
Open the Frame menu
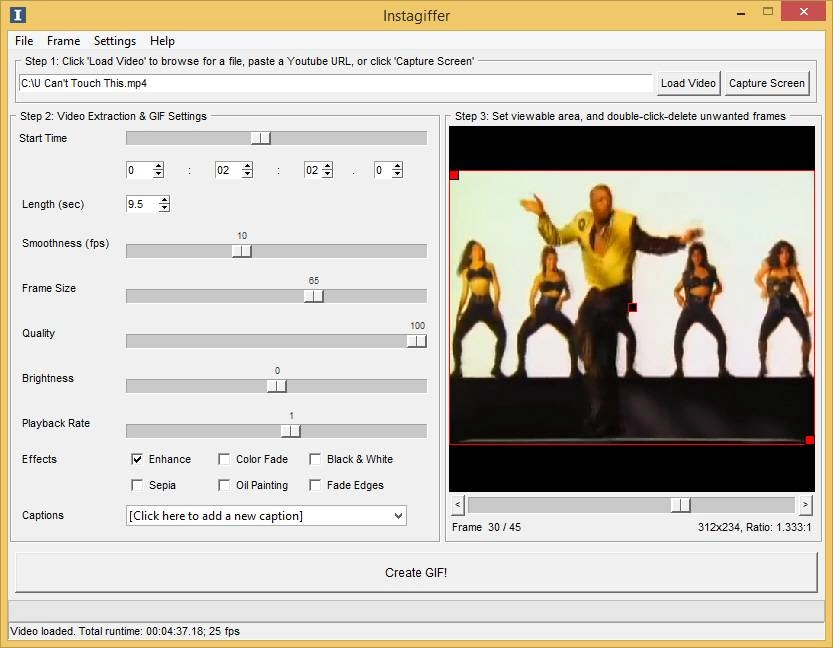click(x=63, y=41)
